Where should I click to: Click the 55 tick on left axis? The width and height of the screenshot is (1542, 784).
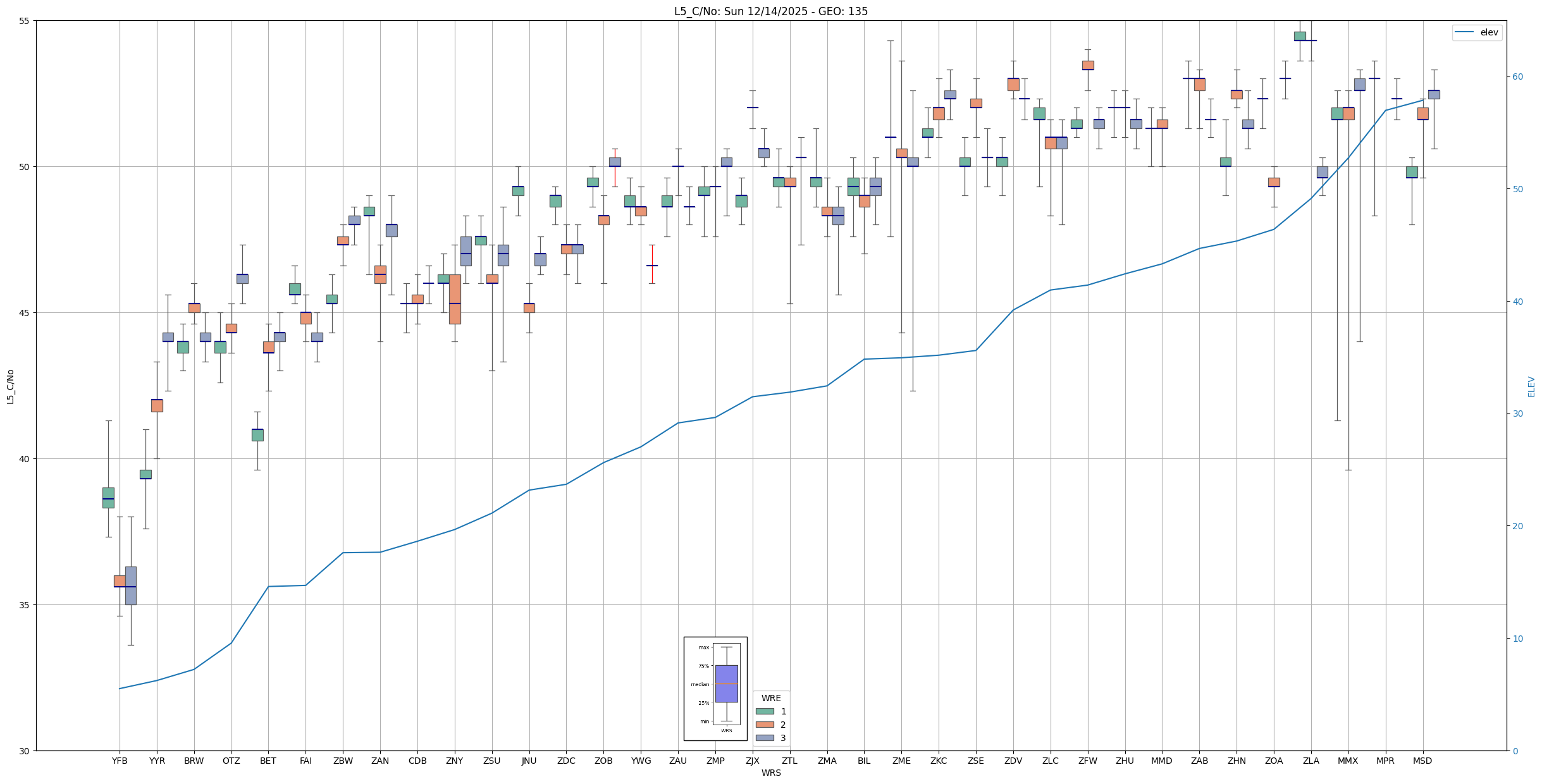(x=25, y=21)
